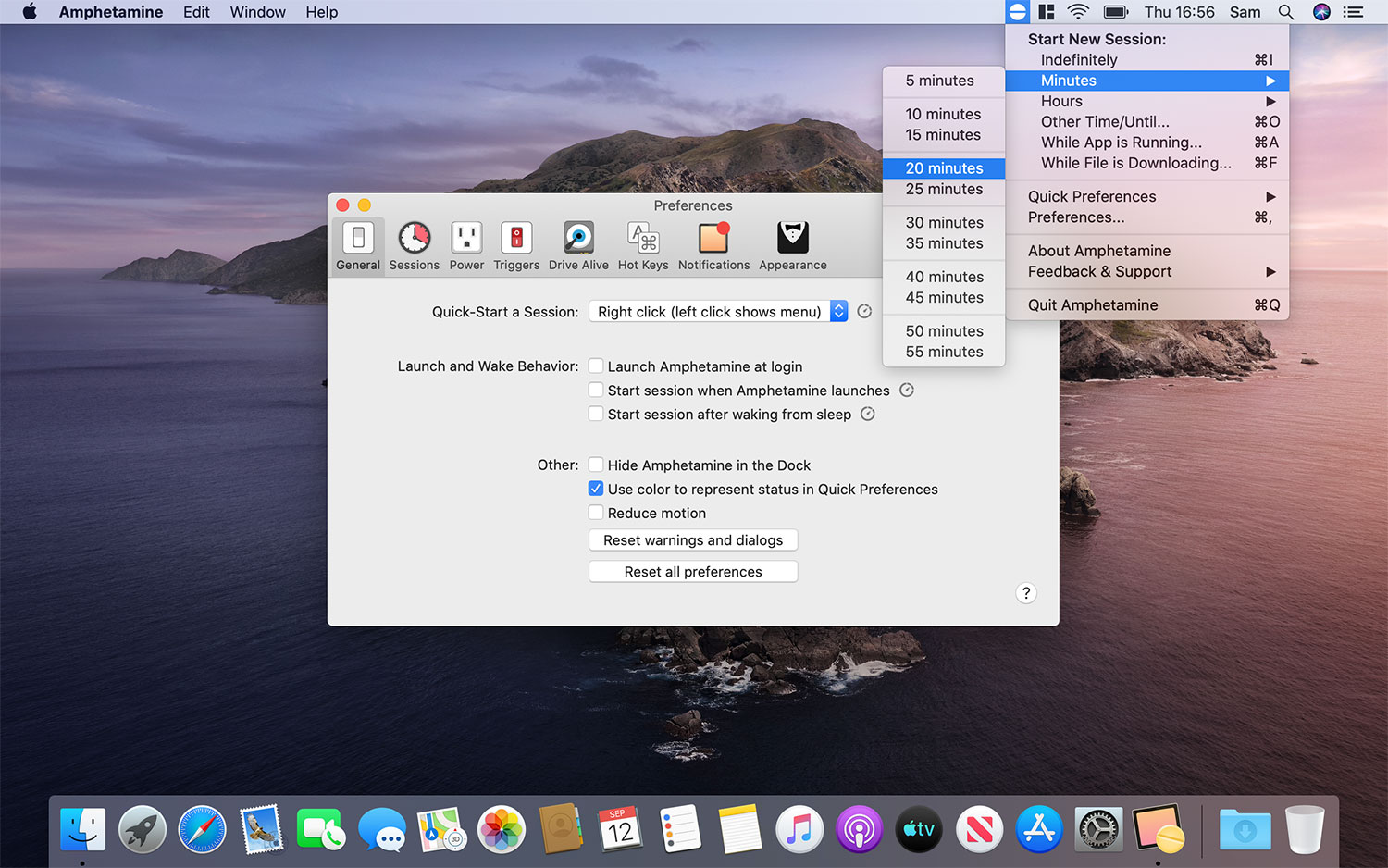The width and height of the screenshot is (1388, 868).
Task: Click Reset warnings and dialogs button
Action: tap(693, 540)
